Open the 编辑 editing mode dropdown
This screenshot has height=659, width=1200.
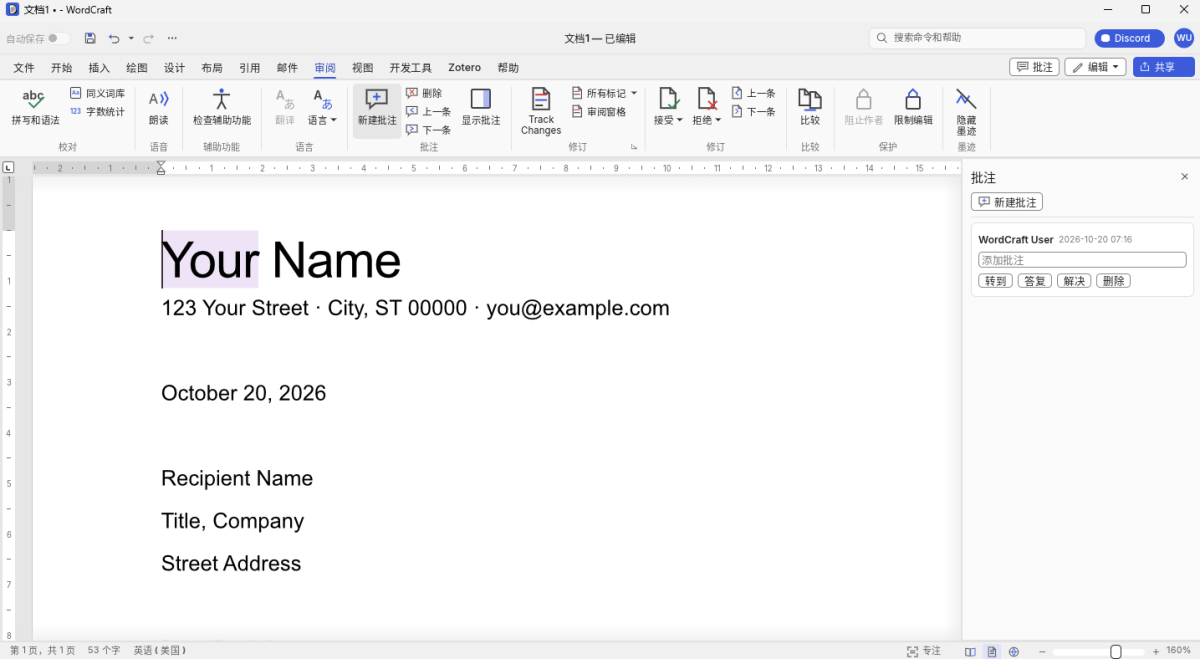(1096, 67)
